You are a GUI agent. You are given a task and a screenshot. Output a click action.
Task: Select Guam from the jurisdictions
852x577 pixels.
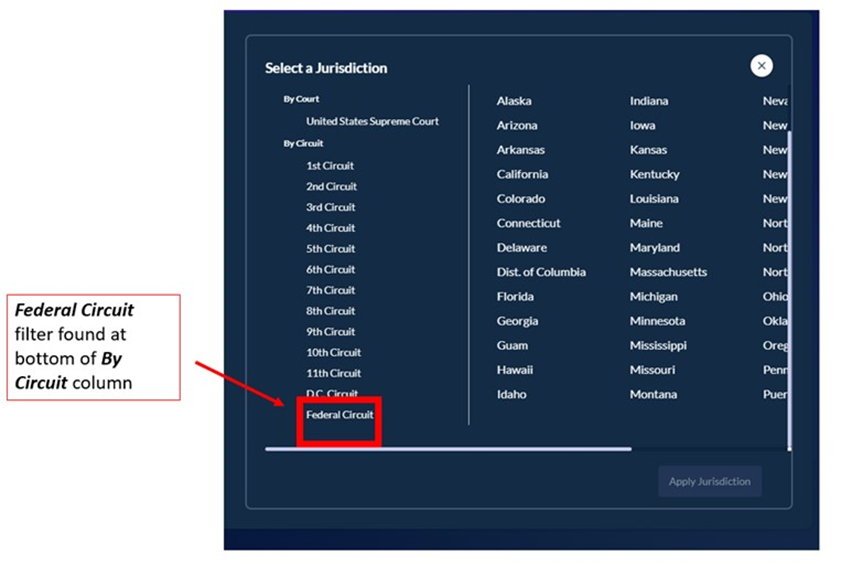pos(512,346)
